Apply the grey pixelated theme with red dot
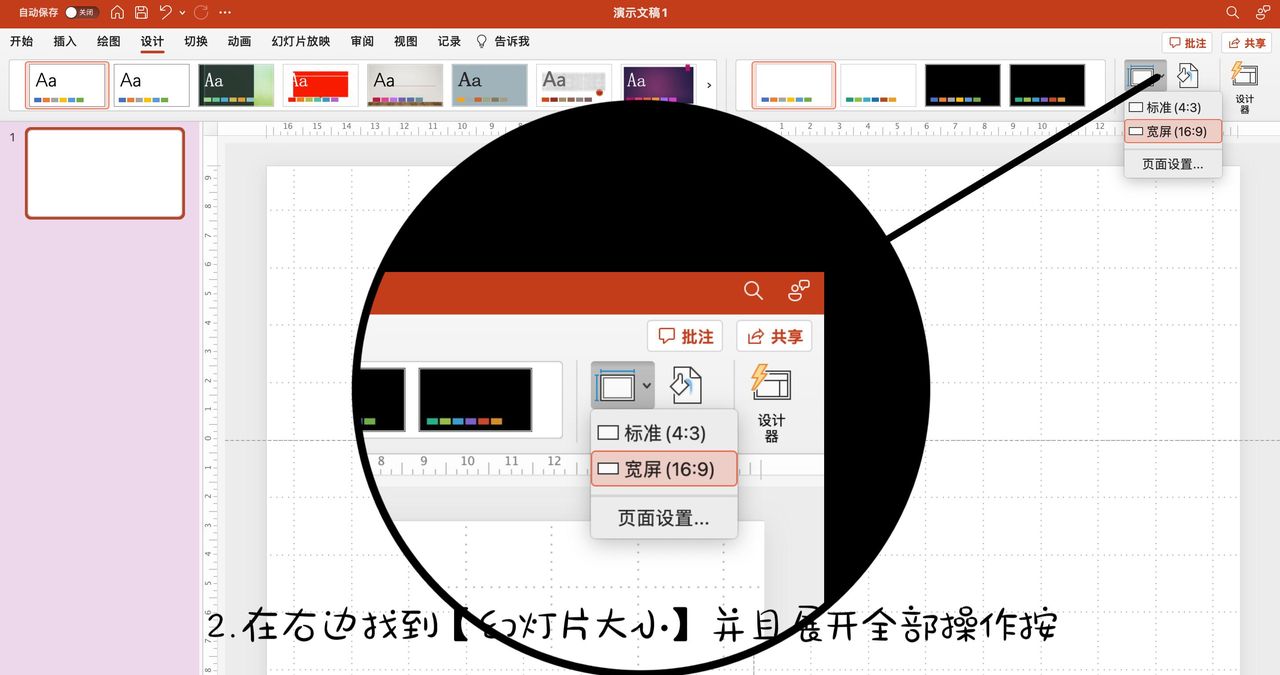 click(x=574, y=85)
